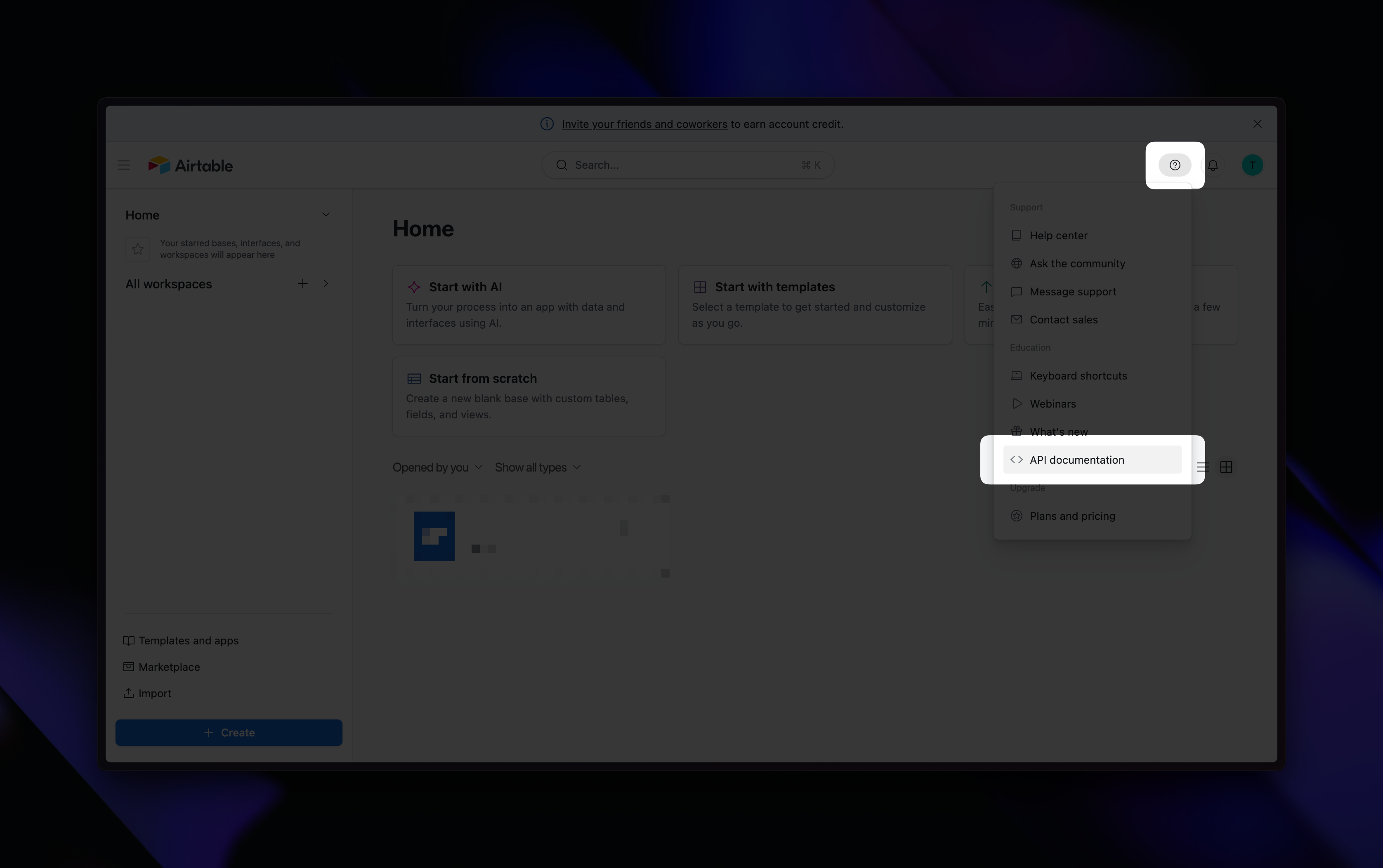Dismiss the invite banner with X

click(1257, 124)
